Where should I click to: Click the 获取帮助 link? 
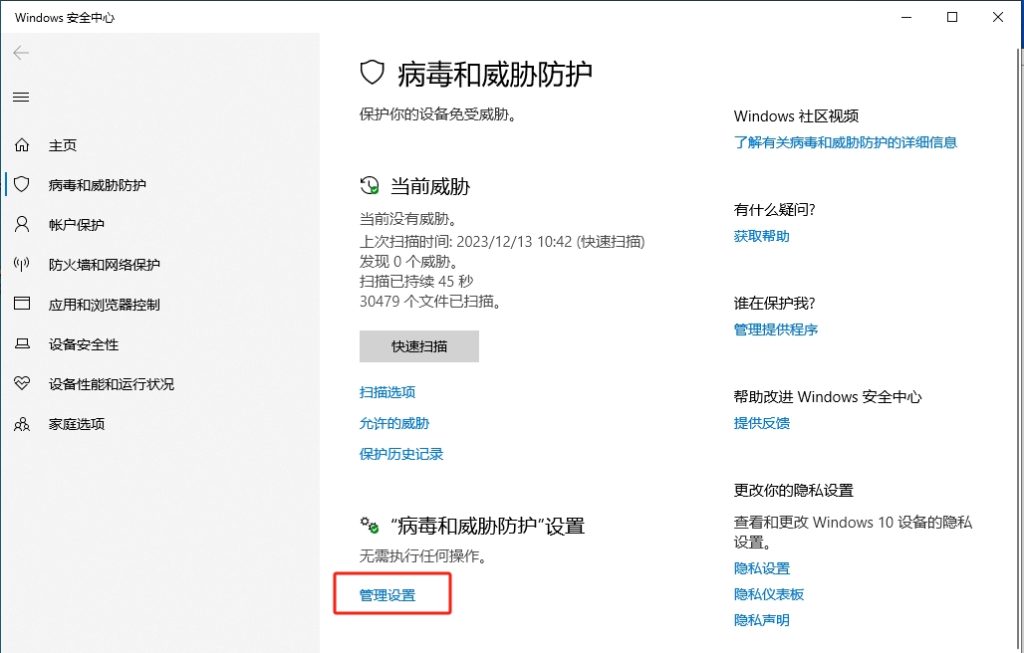click(761, 236)
